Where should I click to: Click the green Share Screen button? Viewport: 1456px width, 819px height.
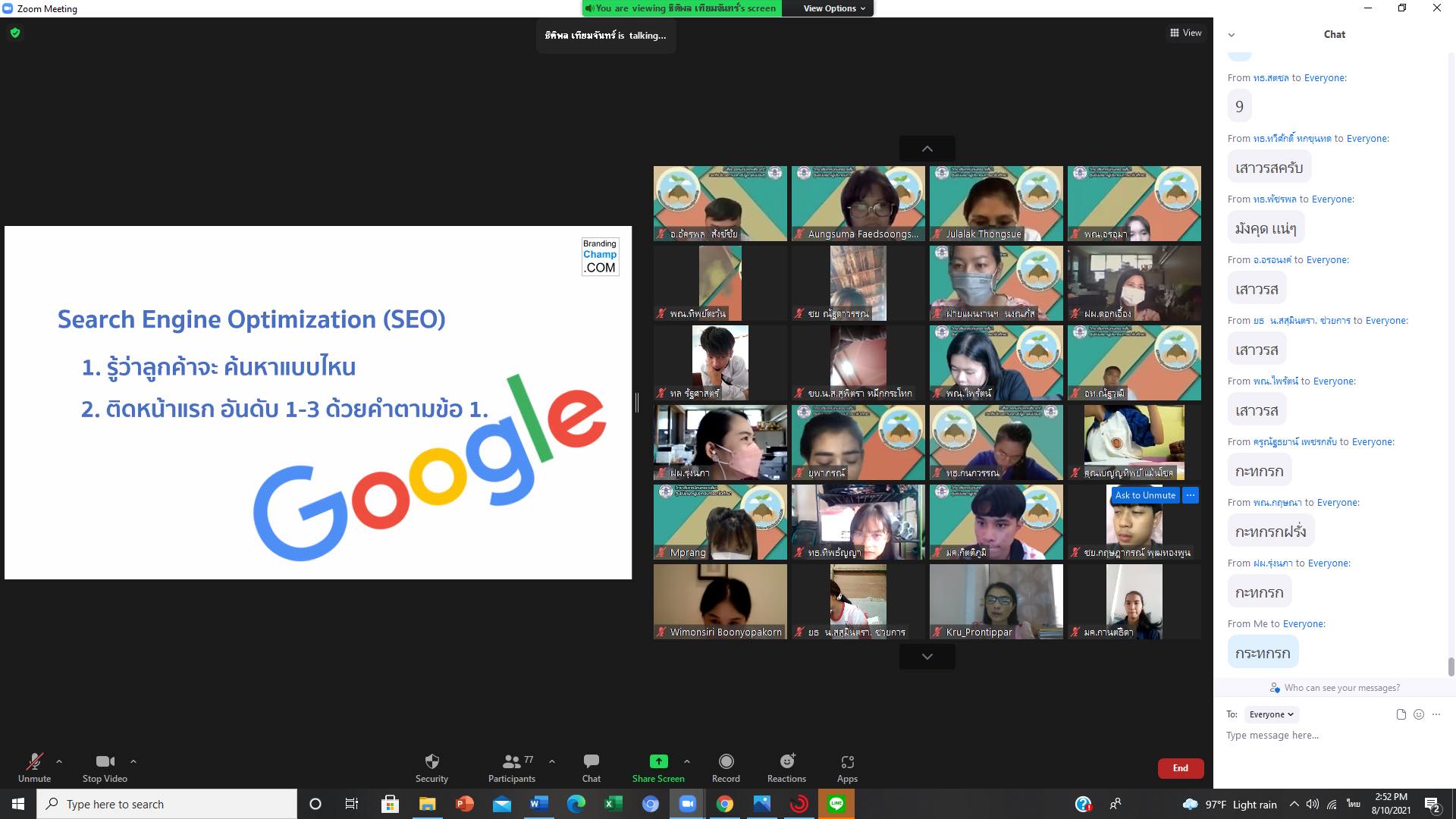click(658, 767)
